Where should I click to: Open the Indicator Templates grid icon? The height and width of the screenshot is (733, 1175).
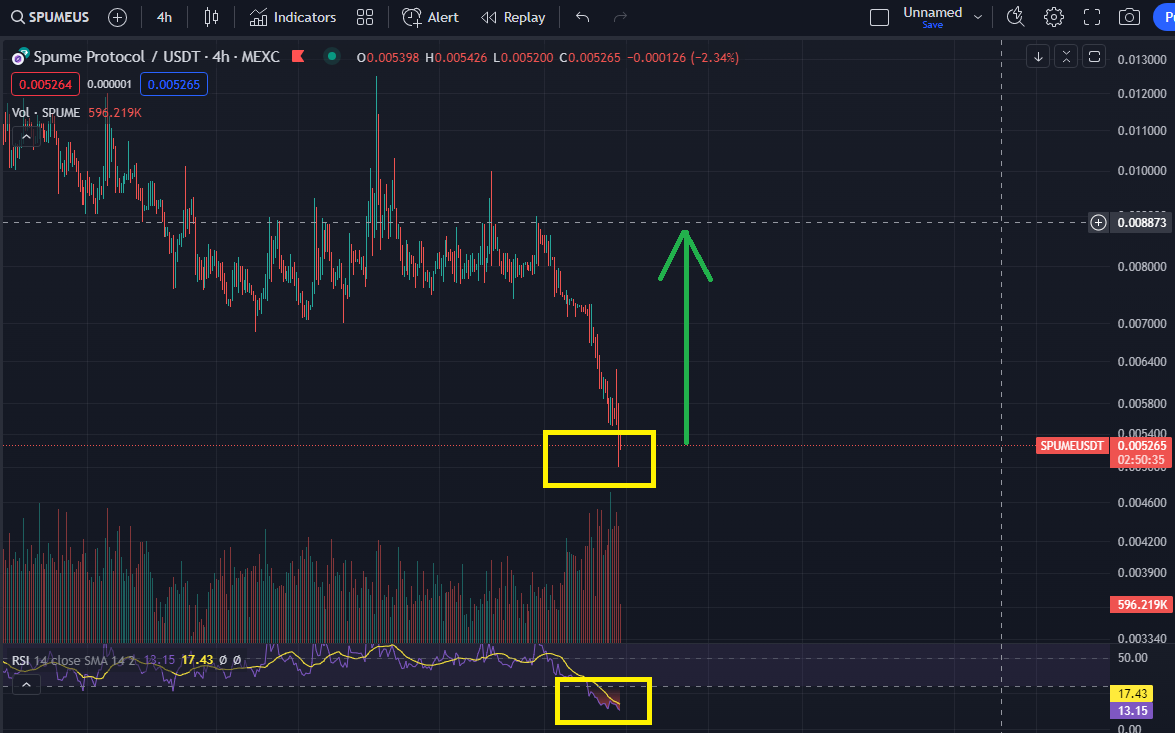tap(364, 16)
